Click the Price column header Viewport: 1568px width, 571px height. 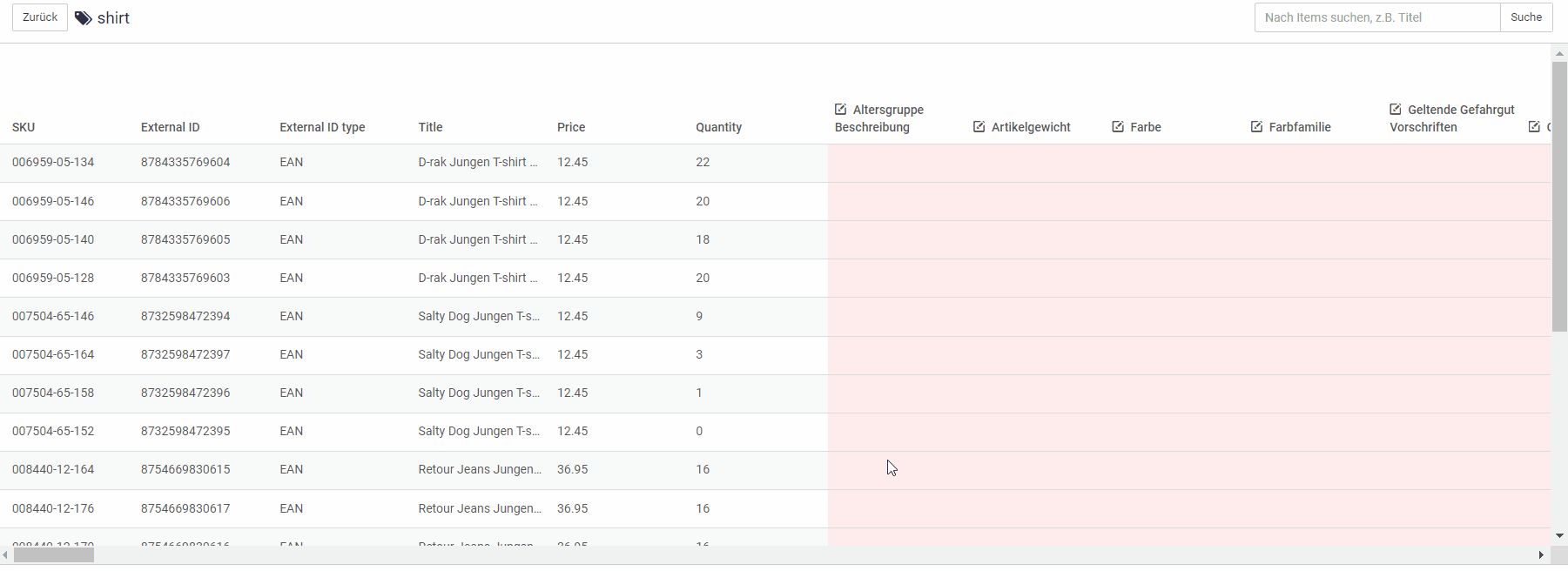(x=571, y=127)
